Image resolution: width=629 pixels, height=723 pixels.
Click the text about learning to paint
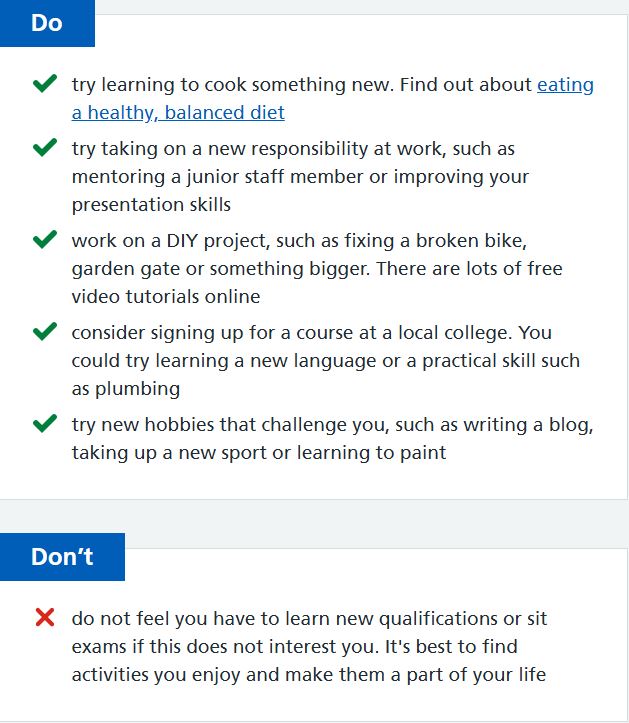point(372,453)
